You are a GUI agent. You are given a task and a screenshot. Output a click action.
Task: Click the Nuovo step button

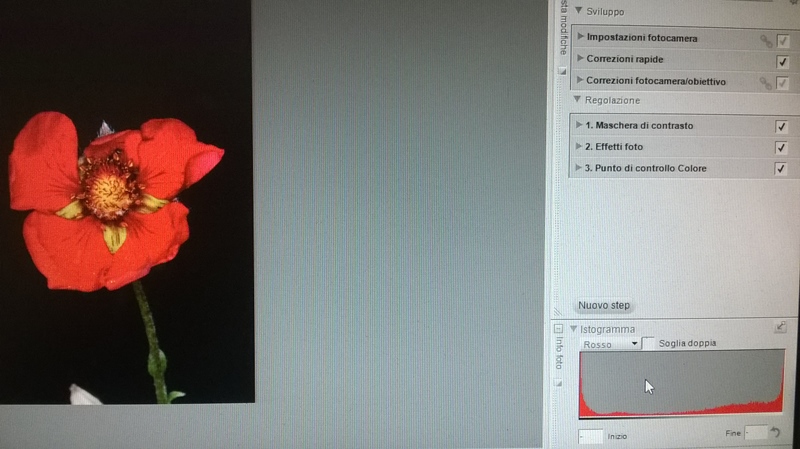click(604, 305)
